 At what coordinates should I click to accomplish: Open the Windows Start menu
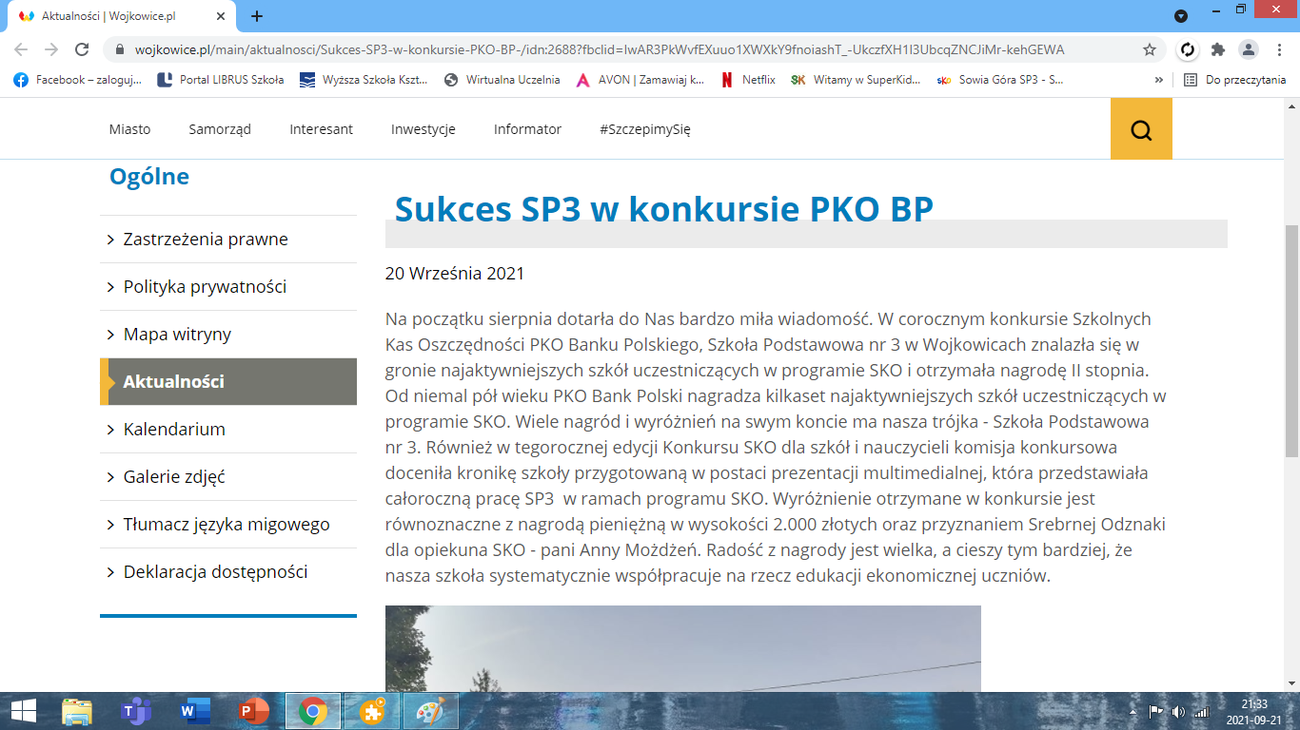coord(21,711)
